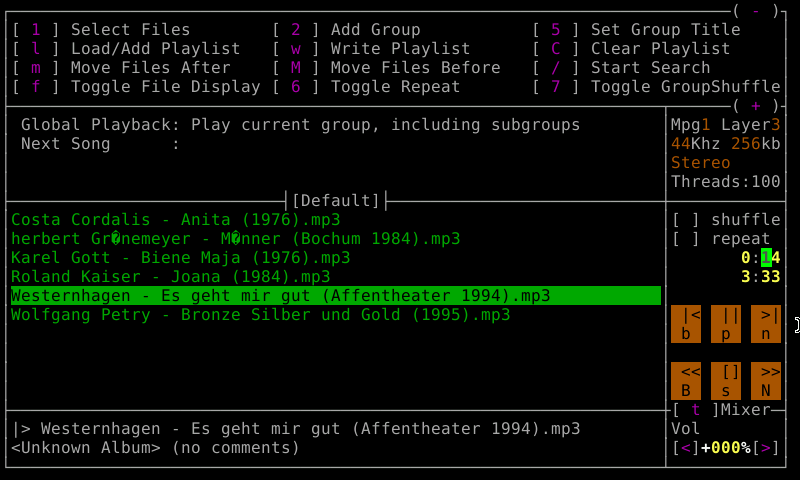Click the Stereo mode indicator
The image size is (800, 480).
(x=701, y=163)
